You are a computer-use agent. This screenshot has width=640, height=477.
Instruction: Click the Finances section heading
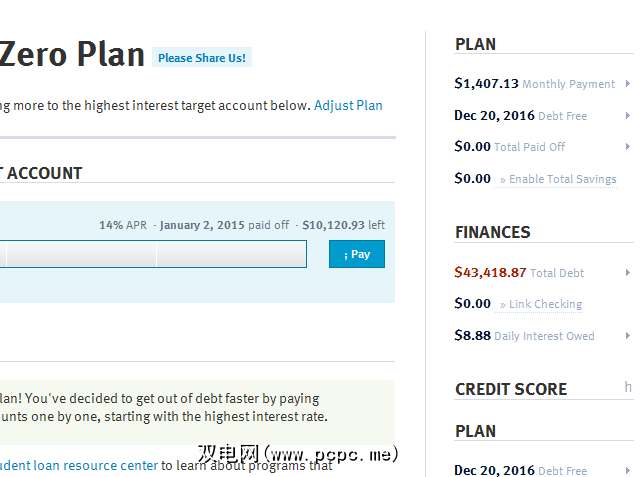tap(492, 232)
